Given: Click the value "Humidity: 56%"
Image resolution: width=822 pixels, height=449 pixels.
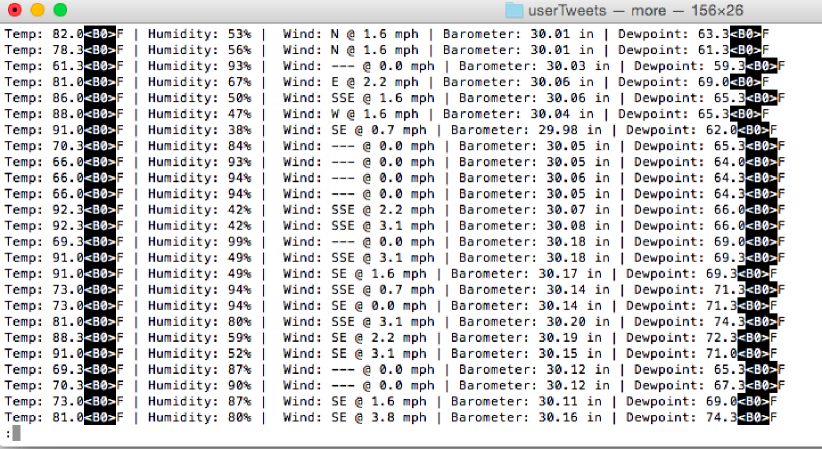Looking at the screenshot, I should (199, 50).
